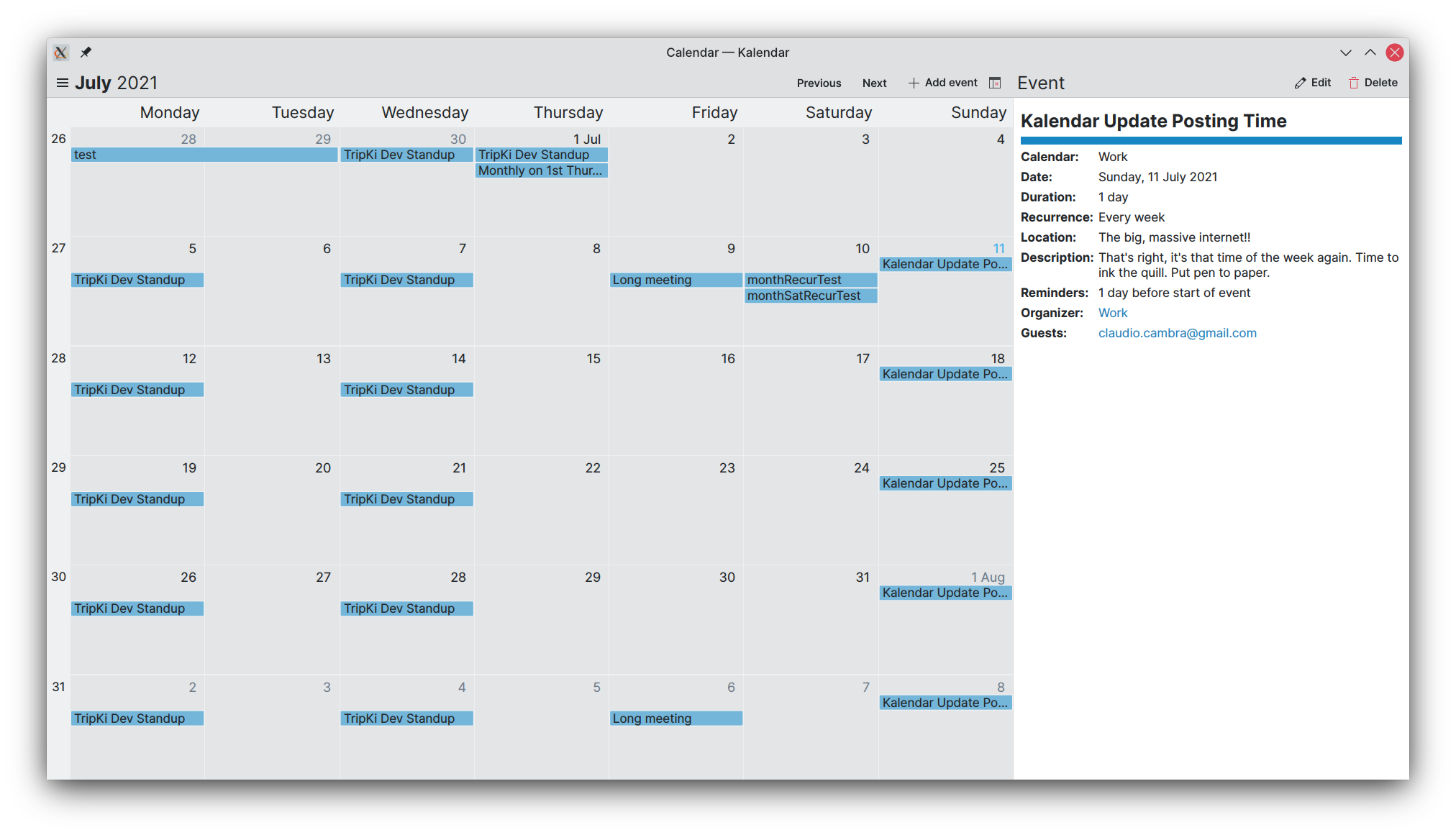Select TripKi Dev Standup on Monday 2 August

click(137, 718)
